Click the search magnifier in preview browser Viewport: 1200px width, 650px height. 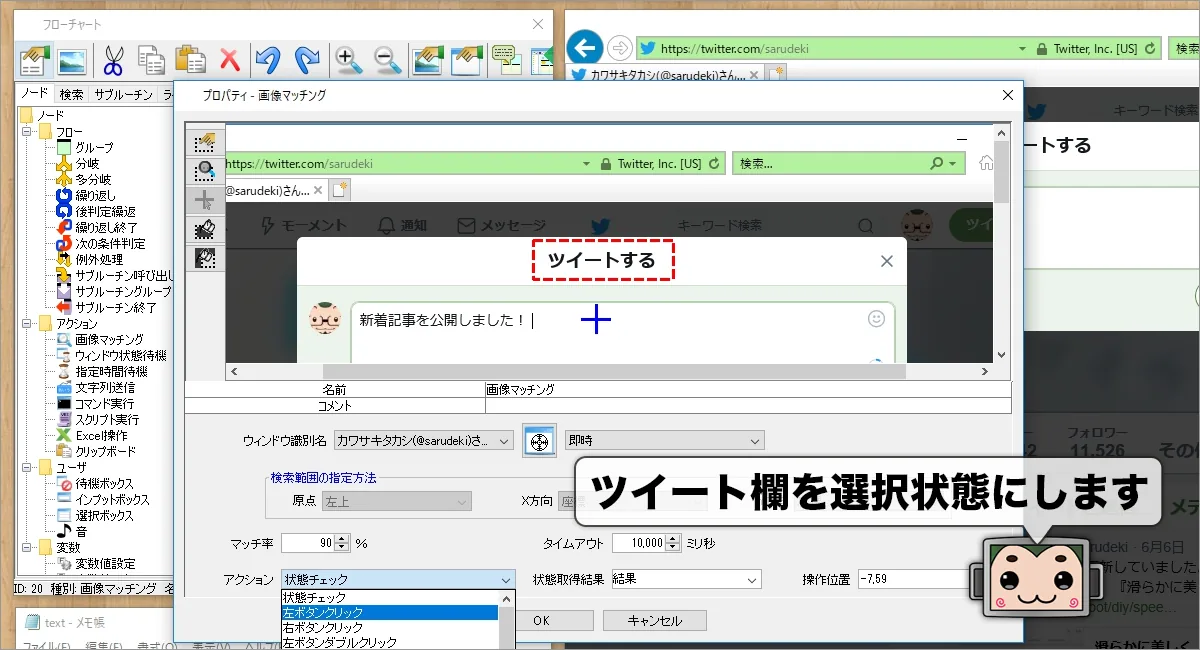click(937, 164)
